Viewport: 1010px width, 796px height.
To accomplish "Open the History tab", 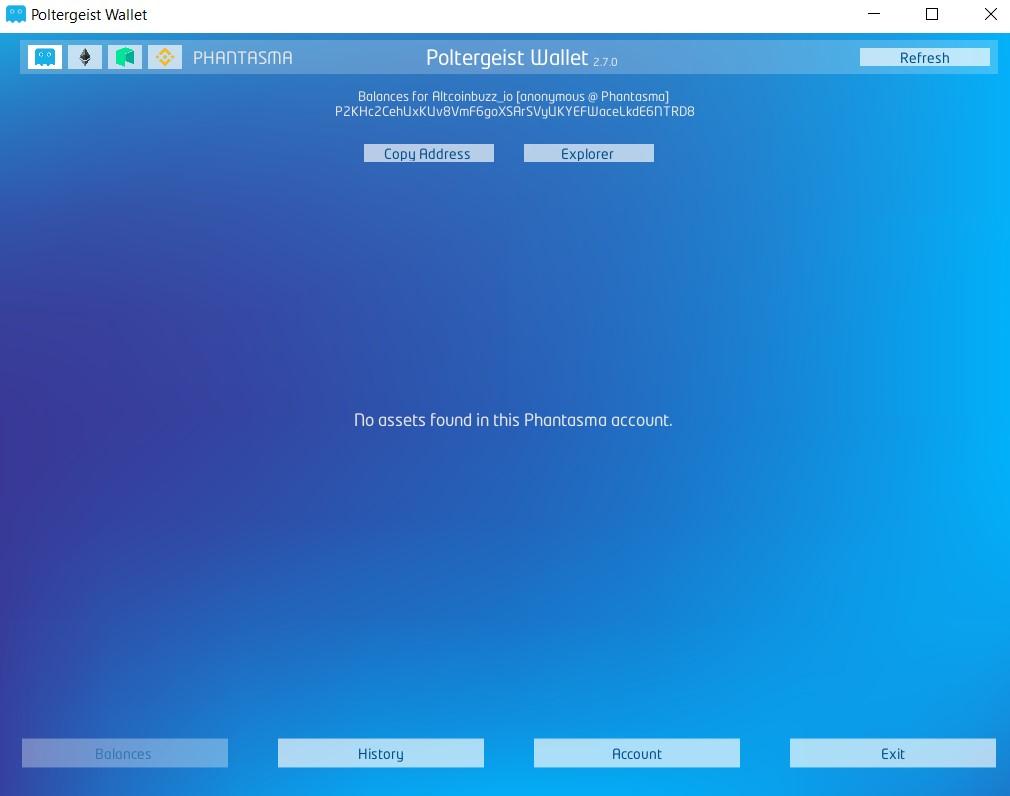I will tap(381, 753).
